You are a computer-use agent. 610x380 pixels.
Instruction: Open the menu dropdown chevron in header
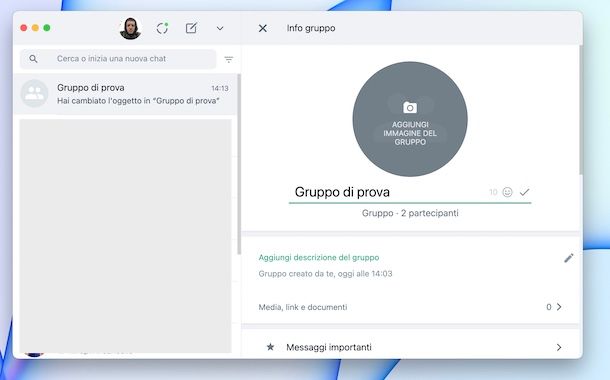220,28
